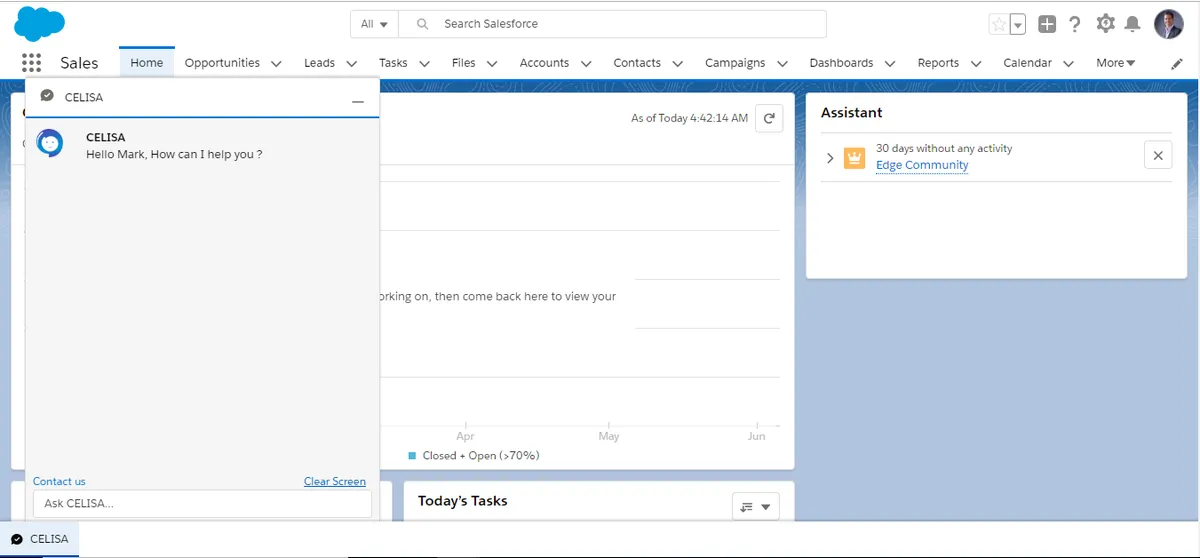1200x558 pixels.
Task: Expand the Dashboards tab chevron
Action: click(x=890, y=63)
